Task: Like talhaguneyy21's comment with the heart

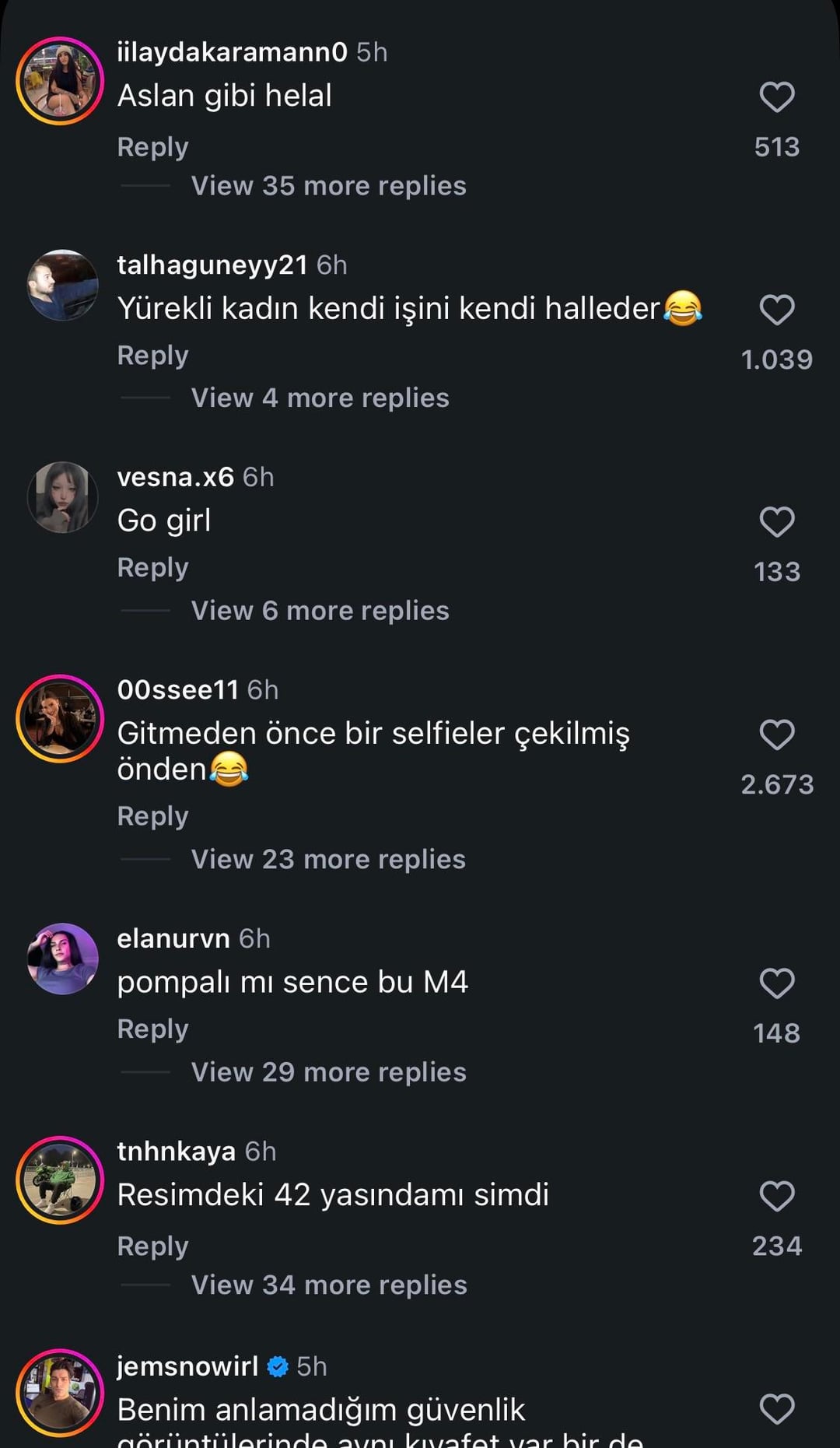Action: tap(776, 310)
